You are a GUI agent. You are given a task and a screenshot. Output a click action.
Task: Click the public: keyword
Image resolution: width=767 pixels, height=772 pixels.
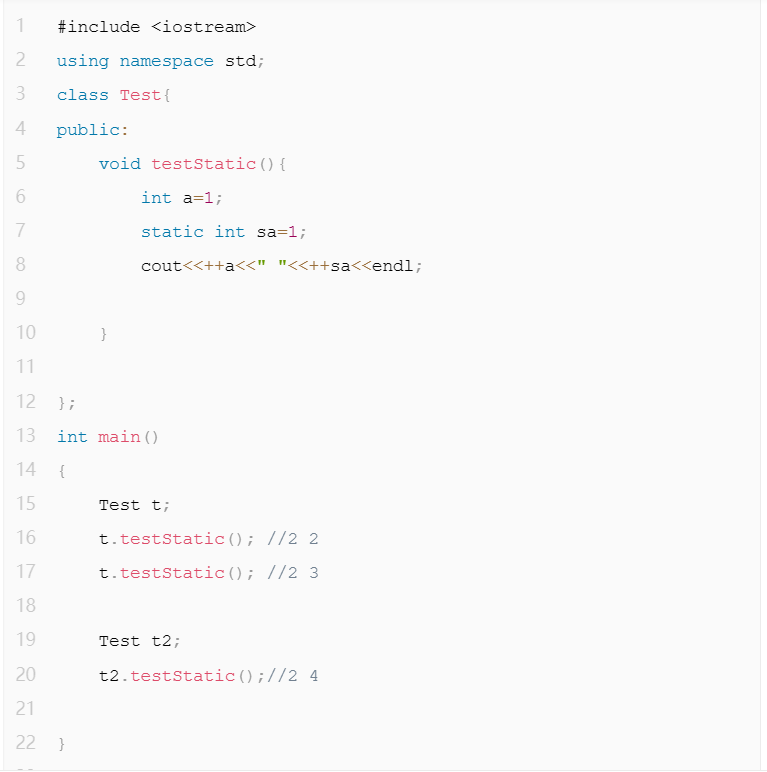click(x=92, y=130)
